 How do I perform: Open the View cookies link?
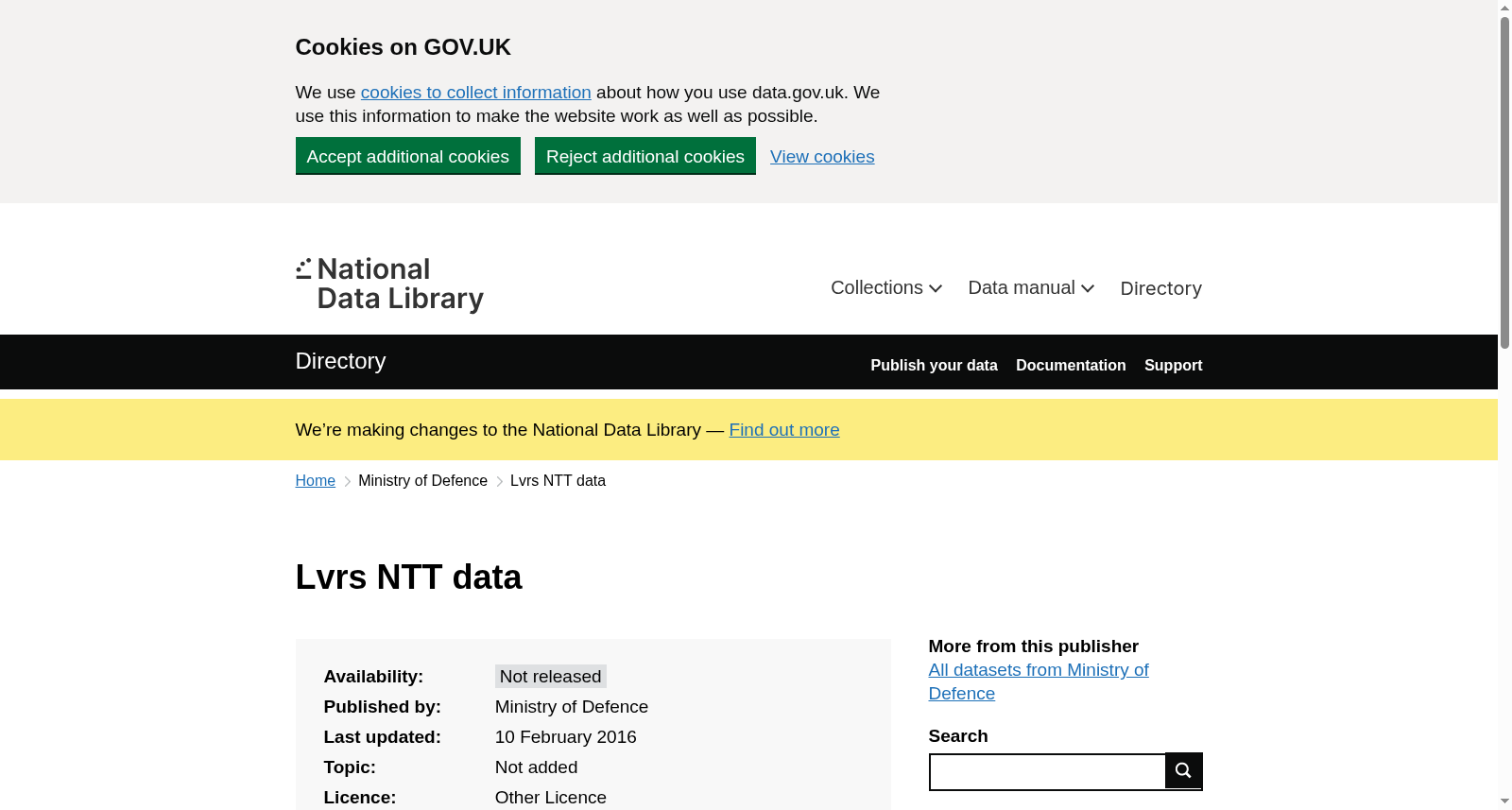822,157
